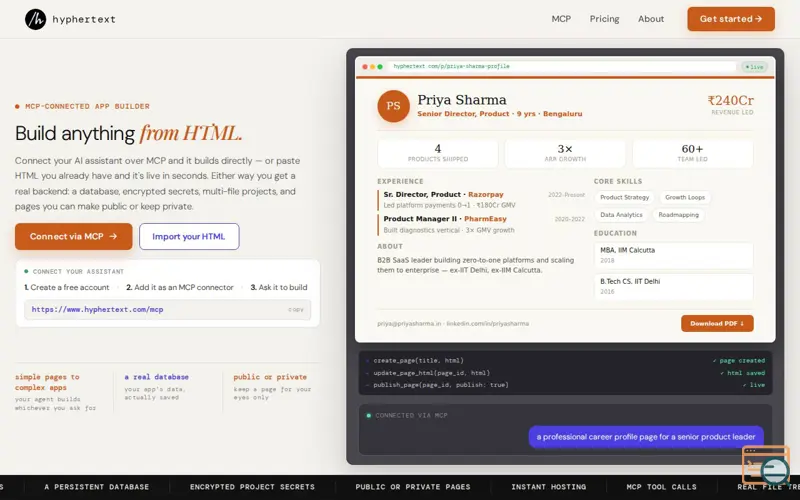Go to the About page

651,19
